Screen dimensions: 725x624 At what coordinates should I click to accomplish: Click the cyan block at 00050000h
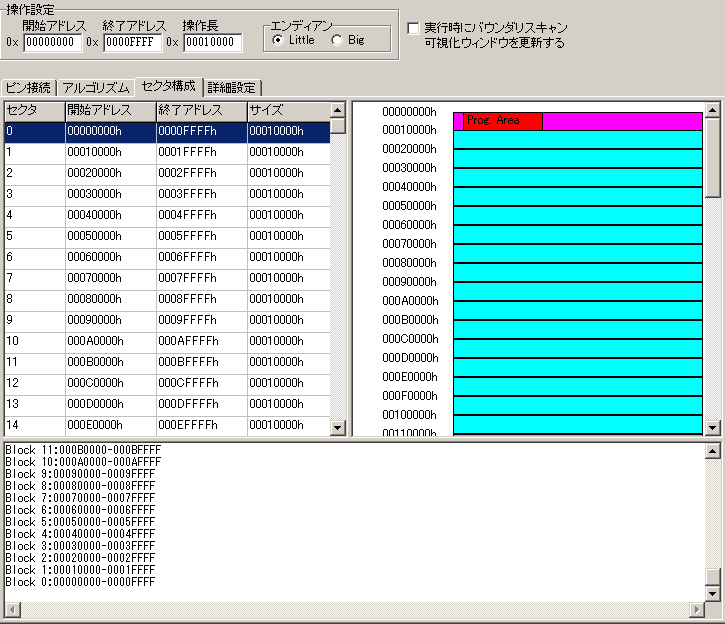coord(578,215)
